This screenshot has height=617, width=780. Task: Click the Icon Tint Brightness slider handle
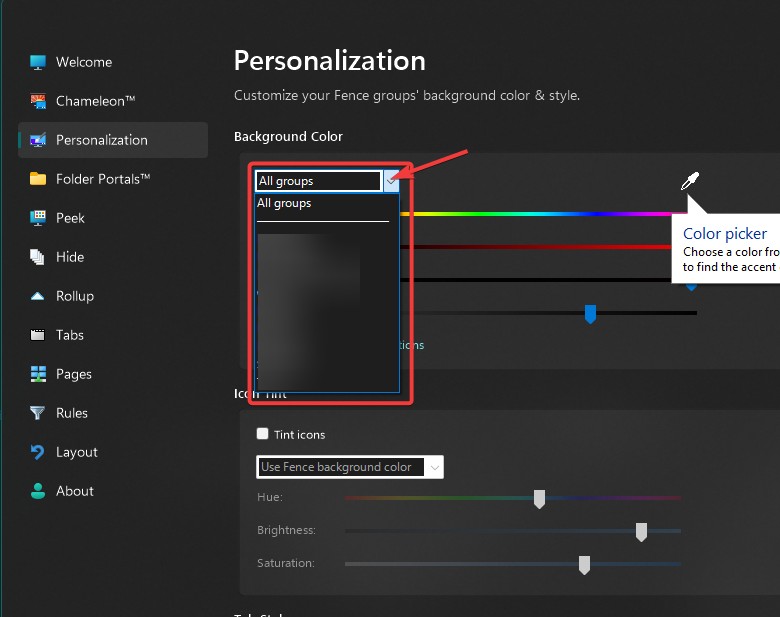point(641,532)
